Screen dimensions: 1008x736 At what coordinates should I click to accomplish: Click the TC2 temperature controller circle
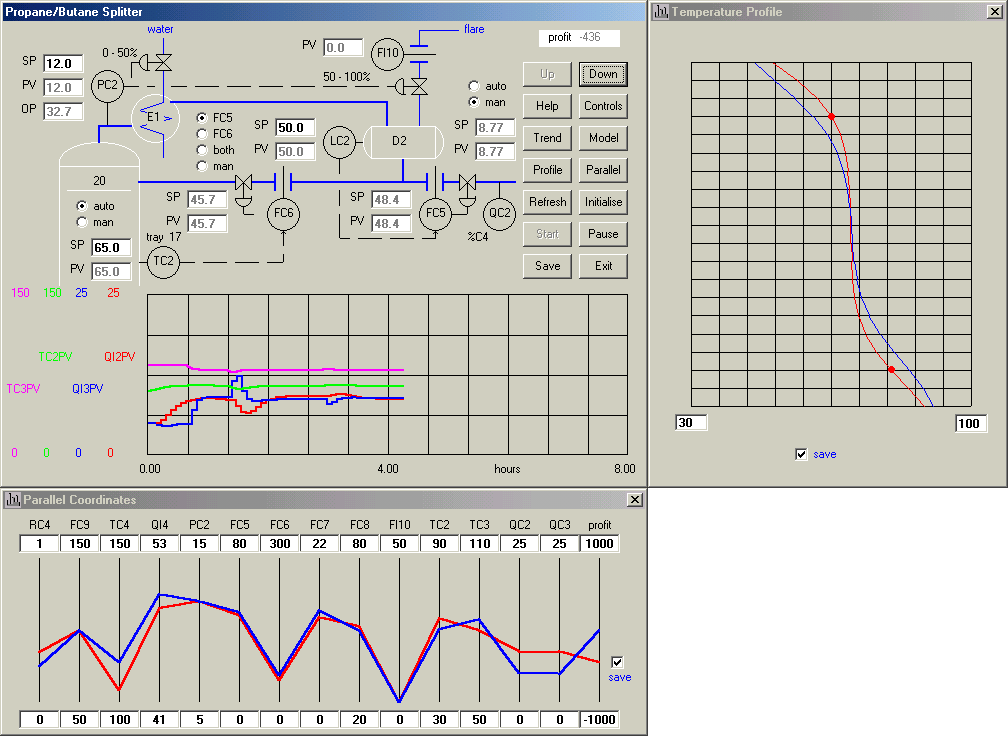pyautogui.click(x=163, y=262)
